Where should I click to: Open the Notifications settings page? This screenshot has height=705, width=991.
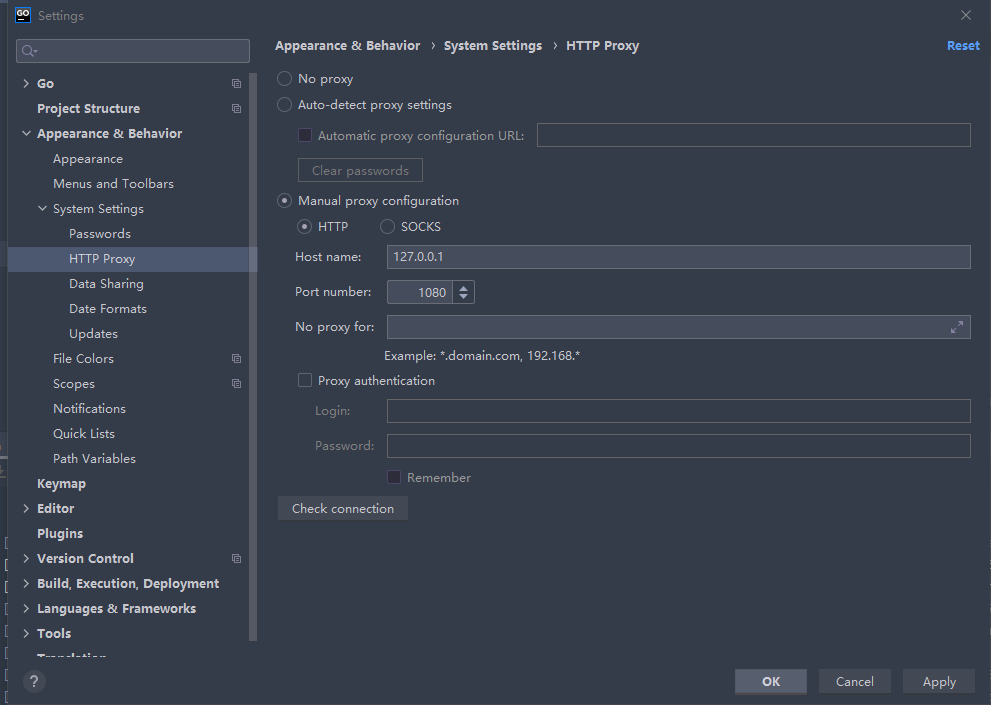(90, 408)
